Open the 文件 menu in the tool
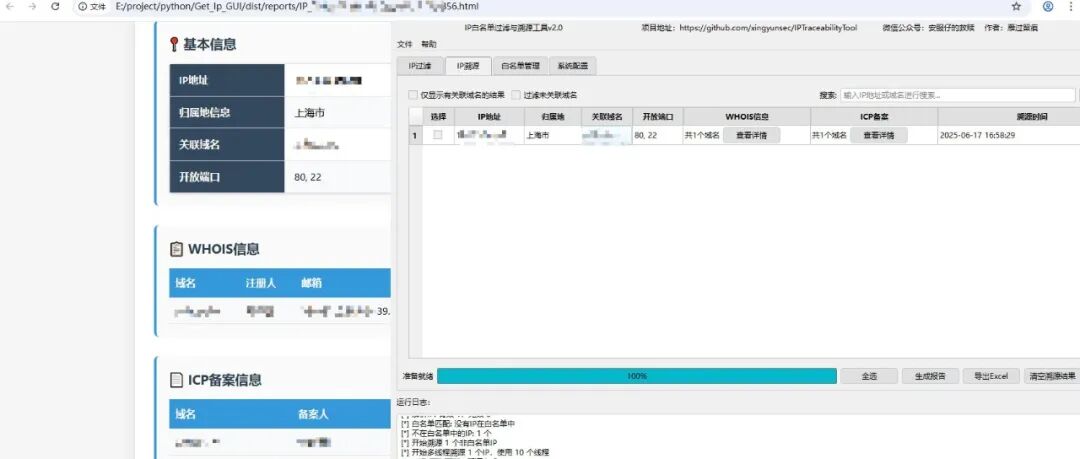The height and width of the screenshot is (459, 1080). [405, 44]
